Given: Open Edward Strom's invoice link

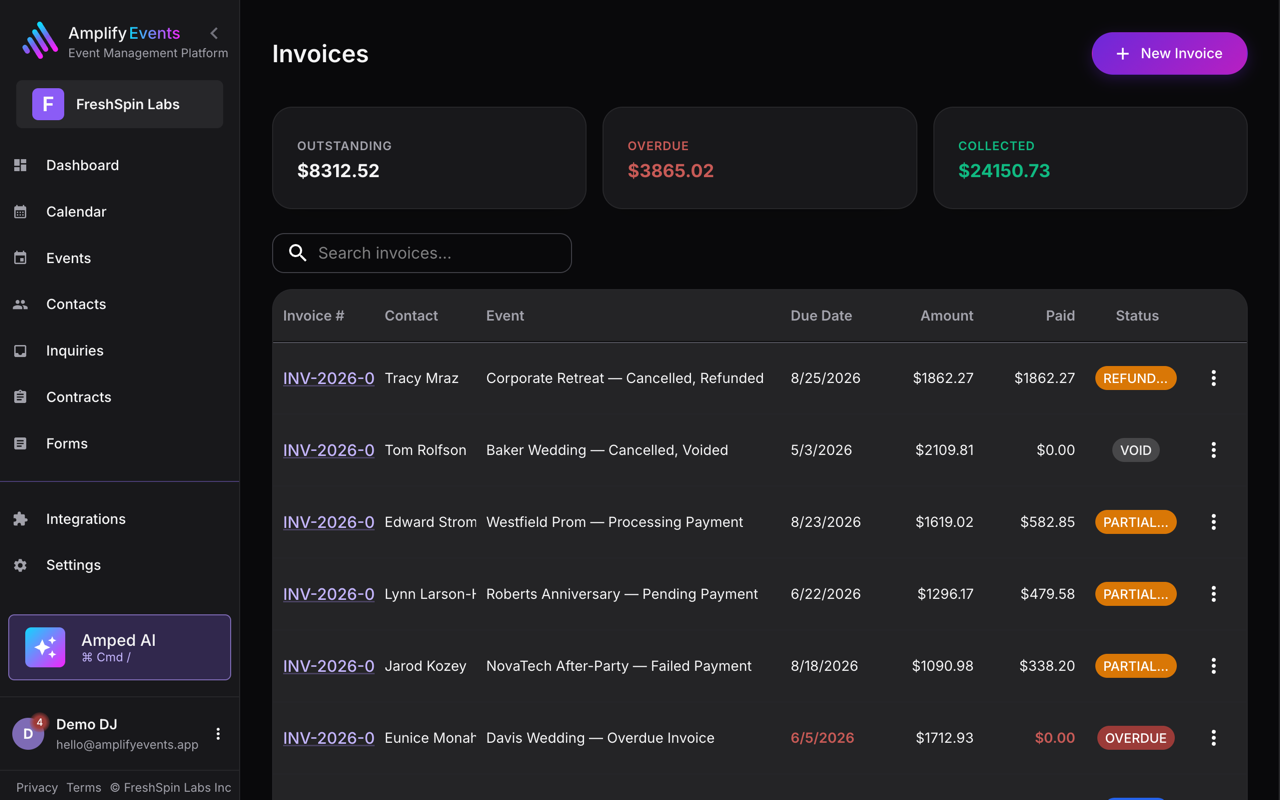Looking at the screenshot, I should pos(329,522).
